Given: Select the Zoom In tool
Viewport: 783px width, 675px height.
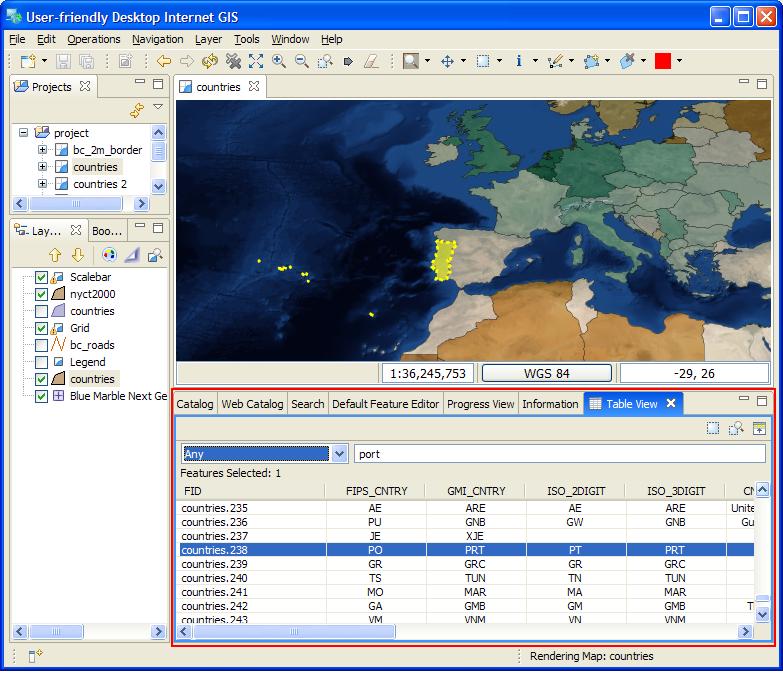Looking at the screenshot, I should click(x=279, y=61).
